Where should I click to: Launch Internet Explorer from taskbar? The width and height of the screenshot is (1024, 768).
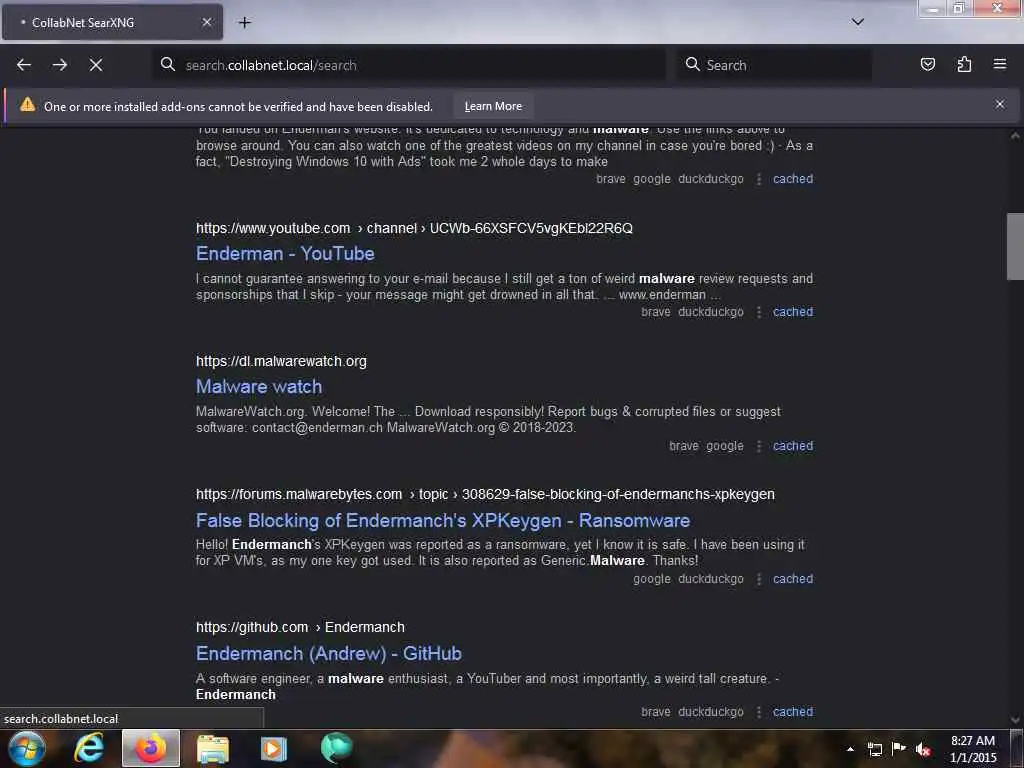click(x=88, y=748)
